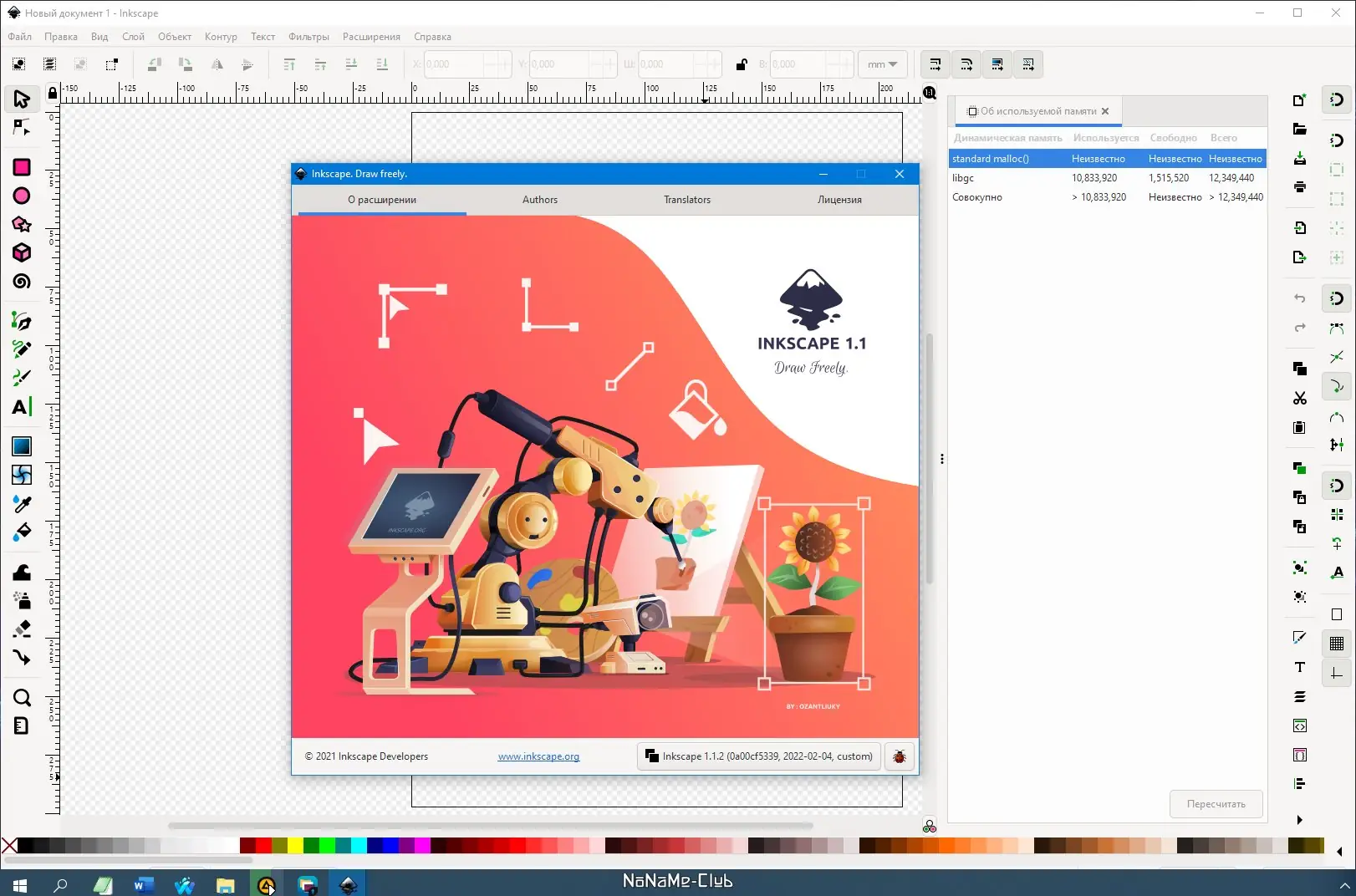1356x896 pixels.
Task: Select the Node editing tool
Action: tap(22, 128)
